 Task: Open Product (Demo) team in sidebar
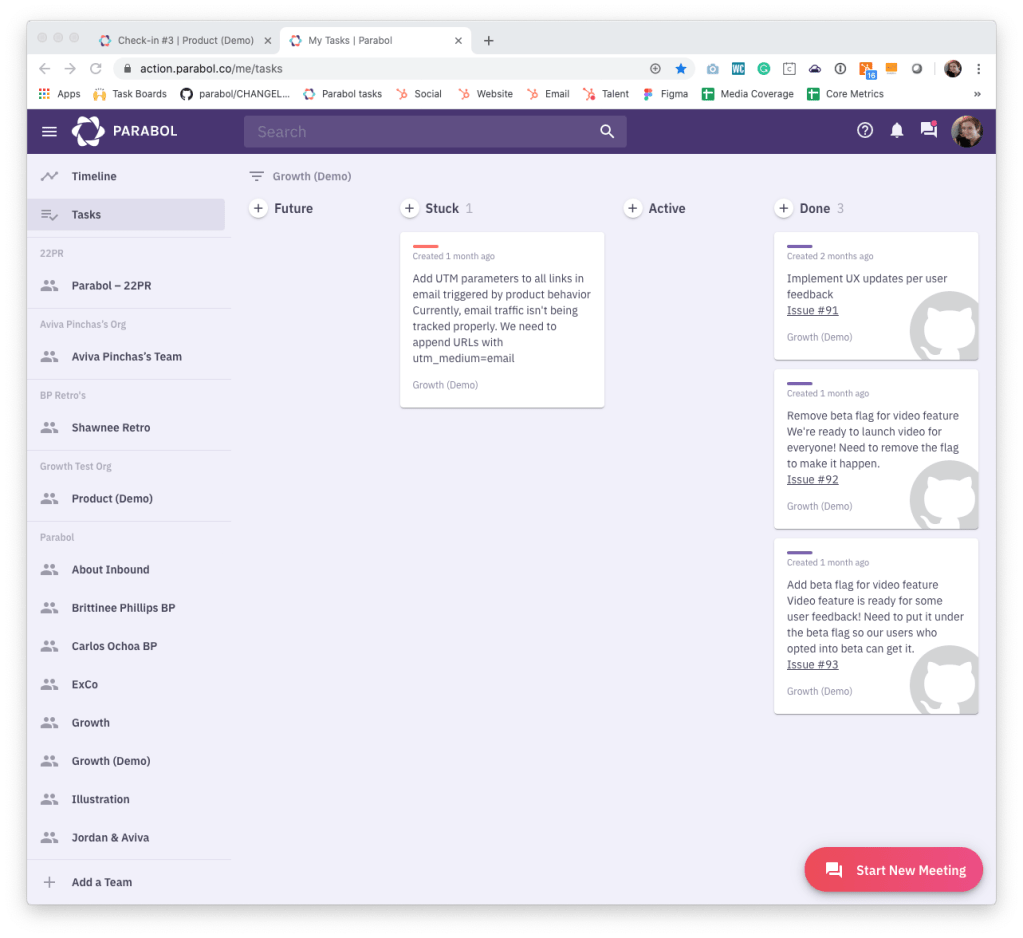[x=126, y=498]
